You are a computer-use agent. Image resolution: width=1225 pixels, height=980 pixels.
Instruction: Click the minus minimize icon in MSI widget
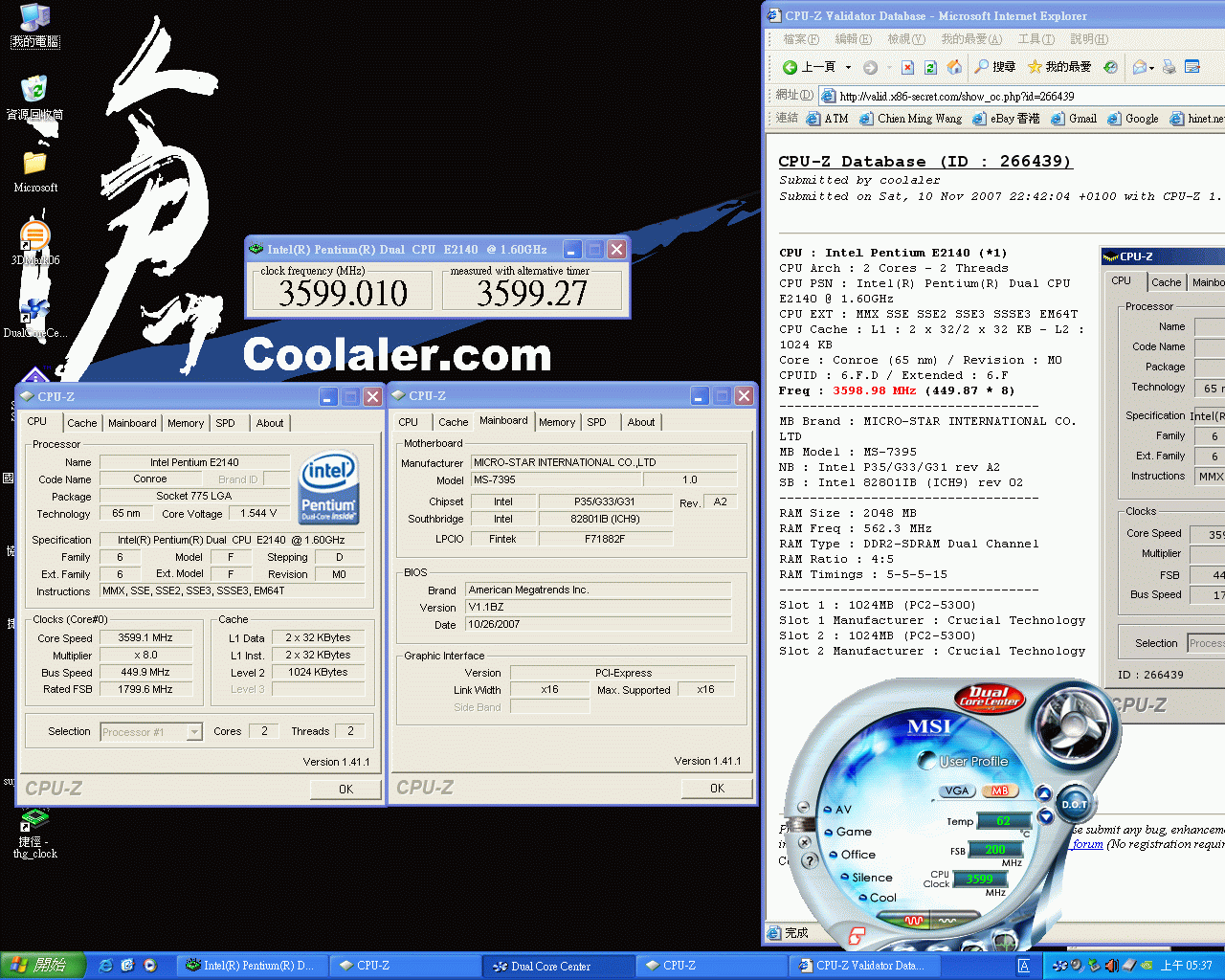803,807
